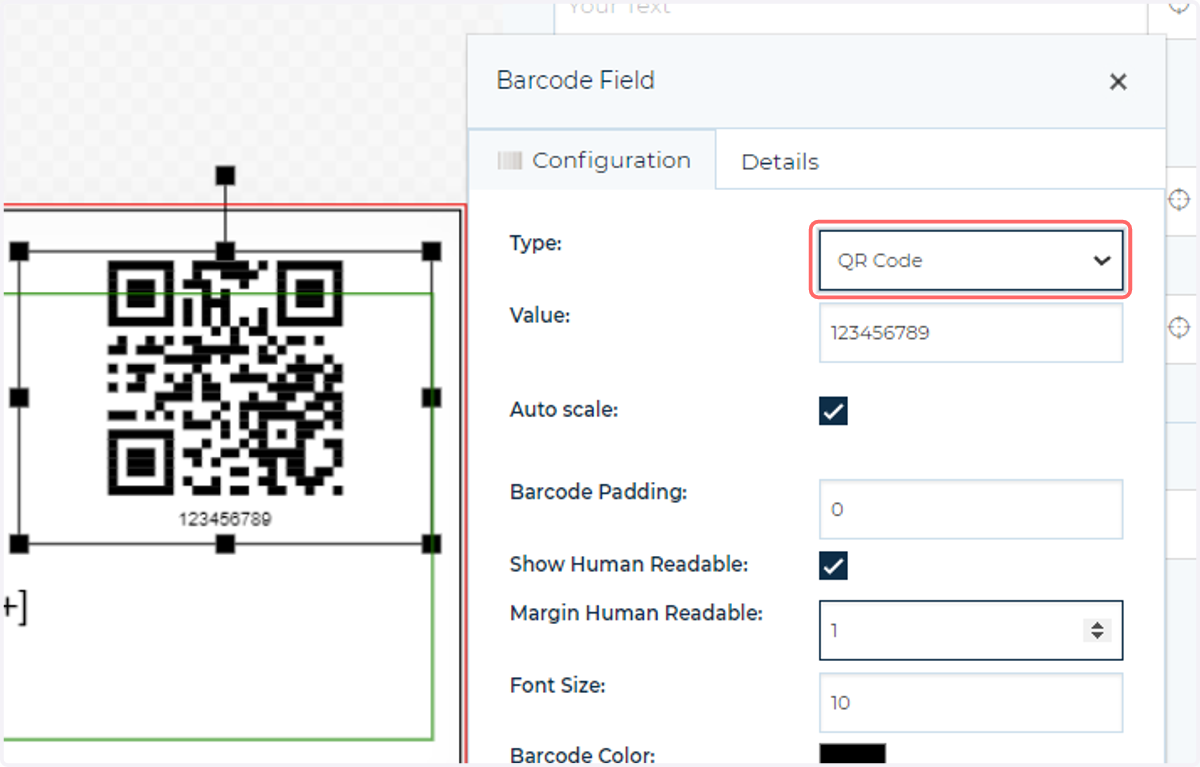1200x767 pixels.
Task: Open the Type dropdown showing QR Code
Action: pos(970,260)
